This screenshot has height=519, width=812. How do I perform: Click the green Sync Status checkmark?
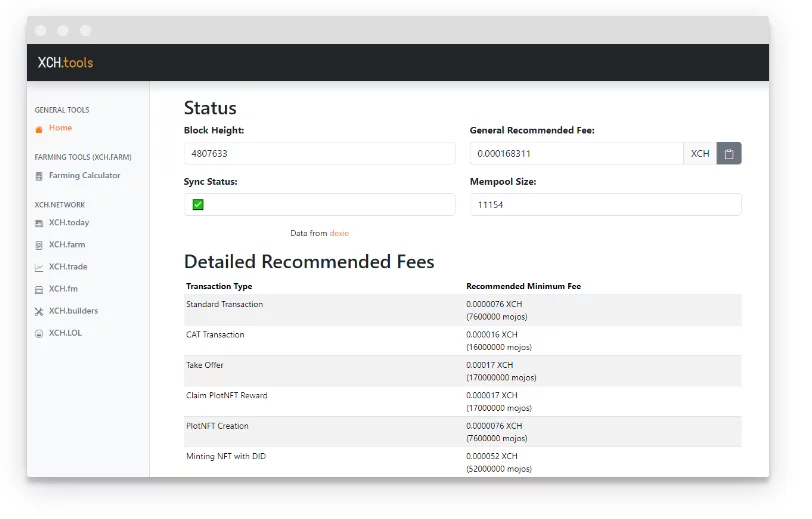pyautogui.click(x=198, y=205)
